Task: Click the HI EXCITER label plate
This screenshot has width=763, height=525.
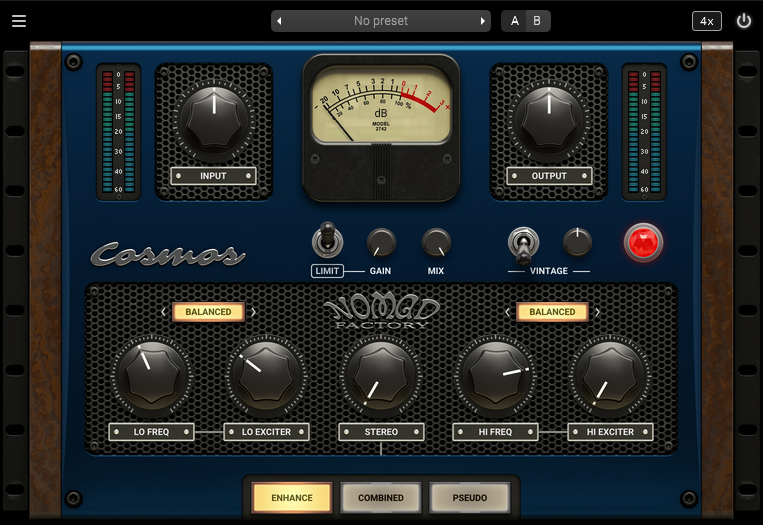Action: [610, 432]
